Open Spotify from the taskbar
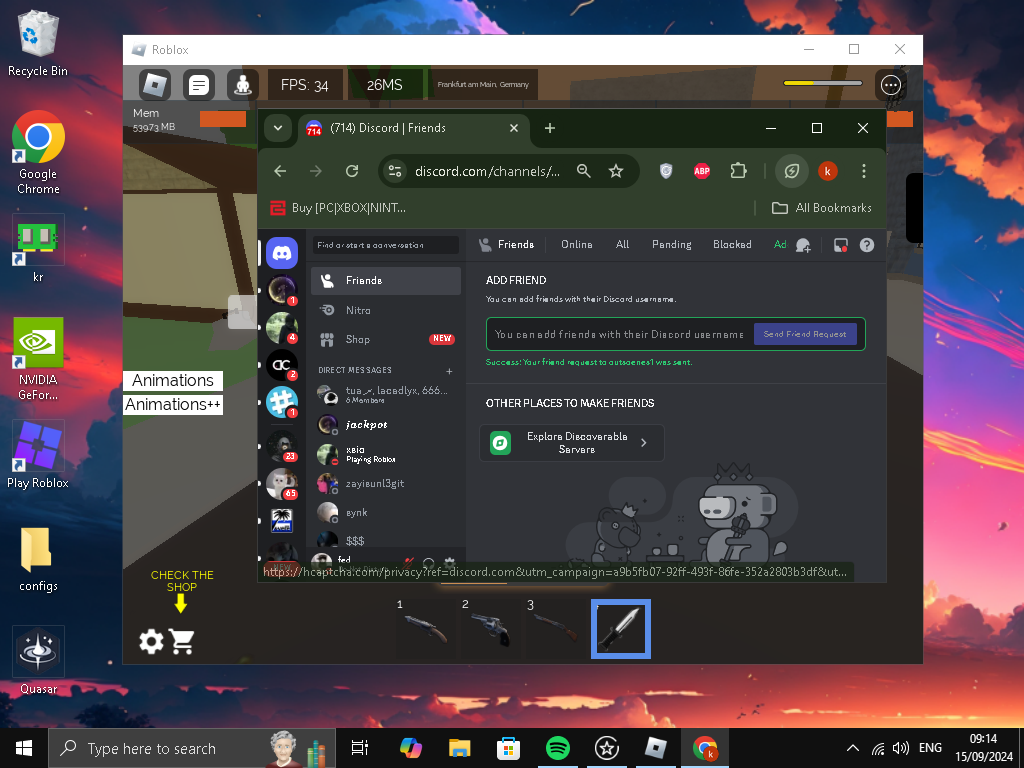 pyautogui.click(x=557, y=748)
